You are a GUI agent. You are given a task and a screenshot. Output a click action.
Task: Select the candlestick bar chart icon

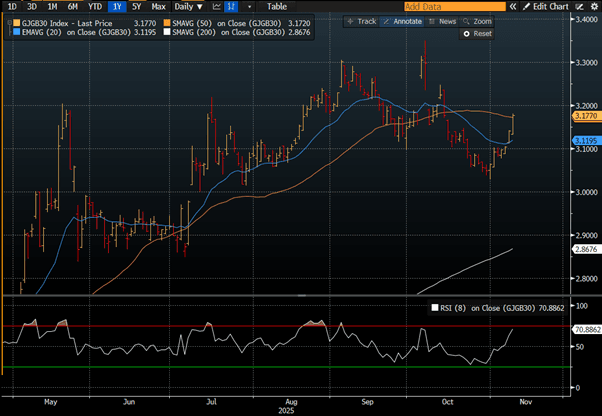pos(231,6)
